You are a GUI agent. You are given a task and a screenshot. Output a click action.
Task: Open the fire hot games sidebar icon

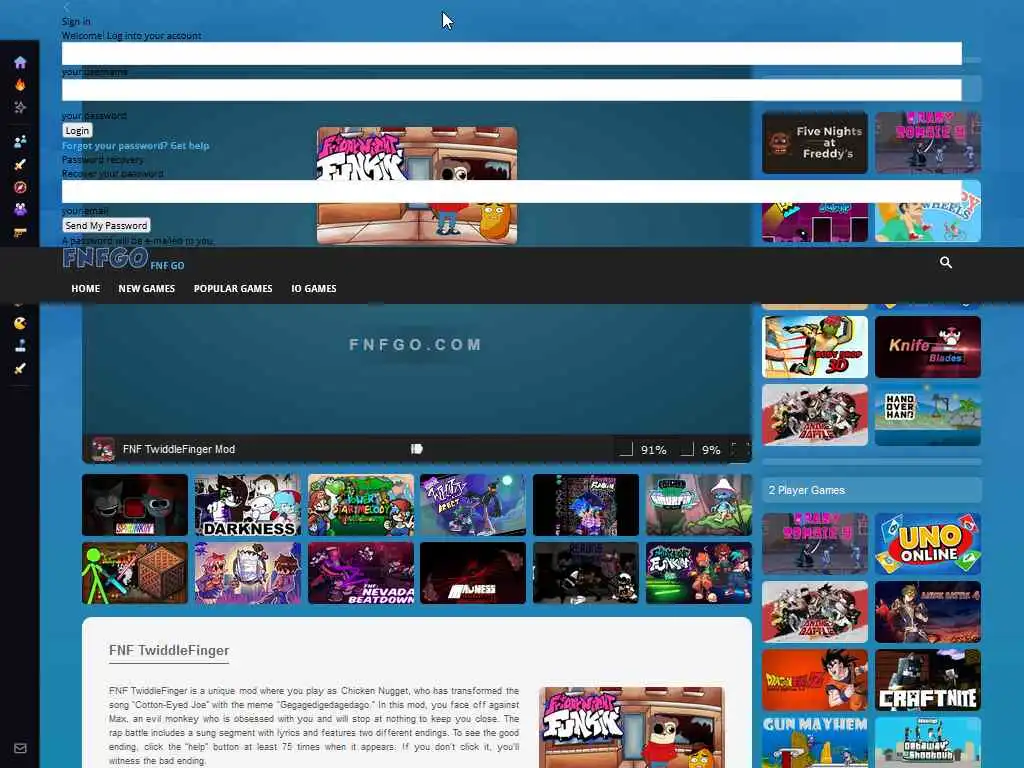tap(20, 85)
